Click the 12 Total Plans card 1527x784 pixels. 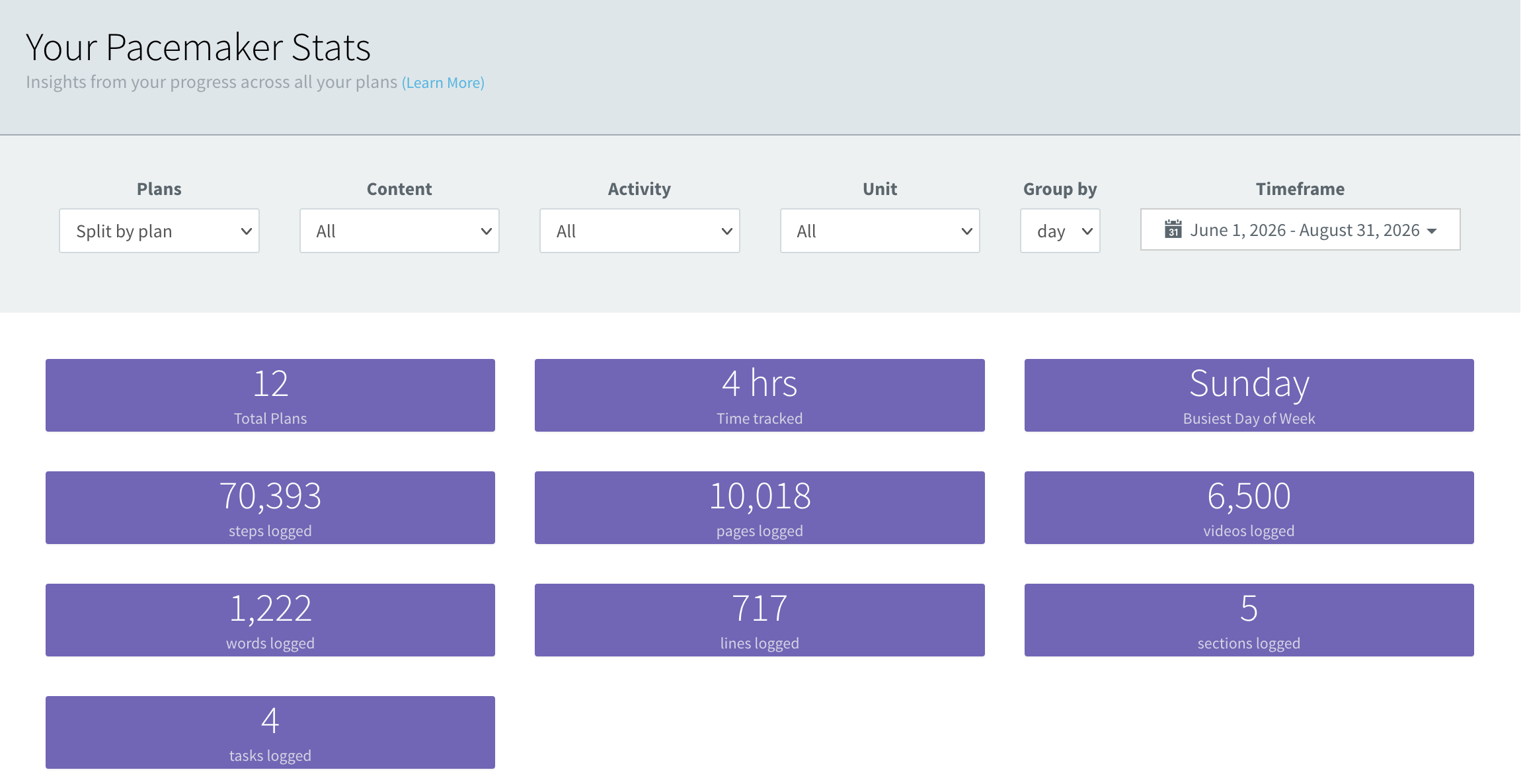pos(270,395)
